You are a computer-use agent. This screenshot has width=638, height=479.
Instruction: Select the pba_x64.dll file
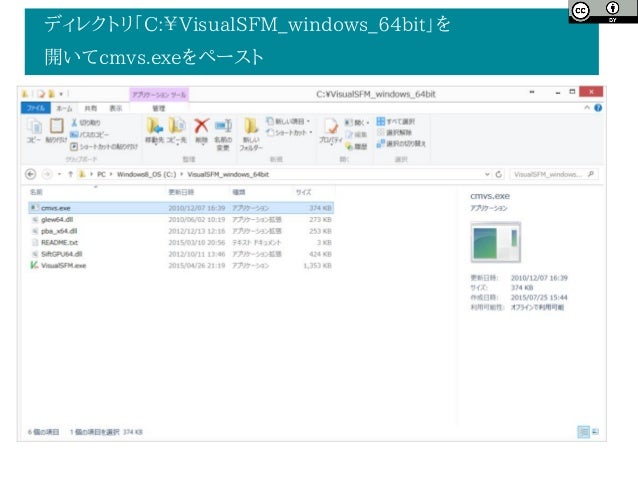[59, 231]
